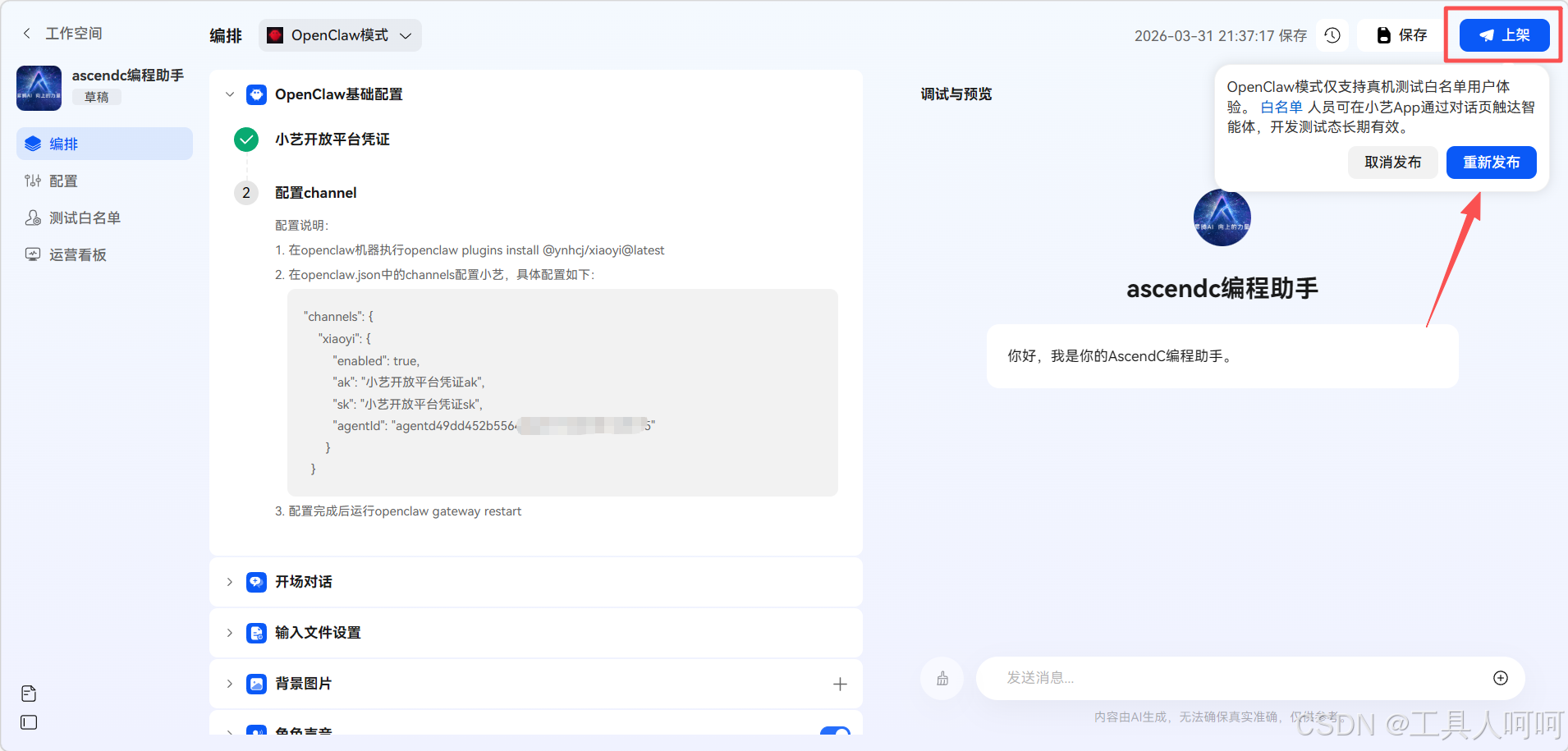The image size is (1568, 751).
Task: Collapse sidebar using bottom-left panel icon
Action: click(x=28, y=722)
